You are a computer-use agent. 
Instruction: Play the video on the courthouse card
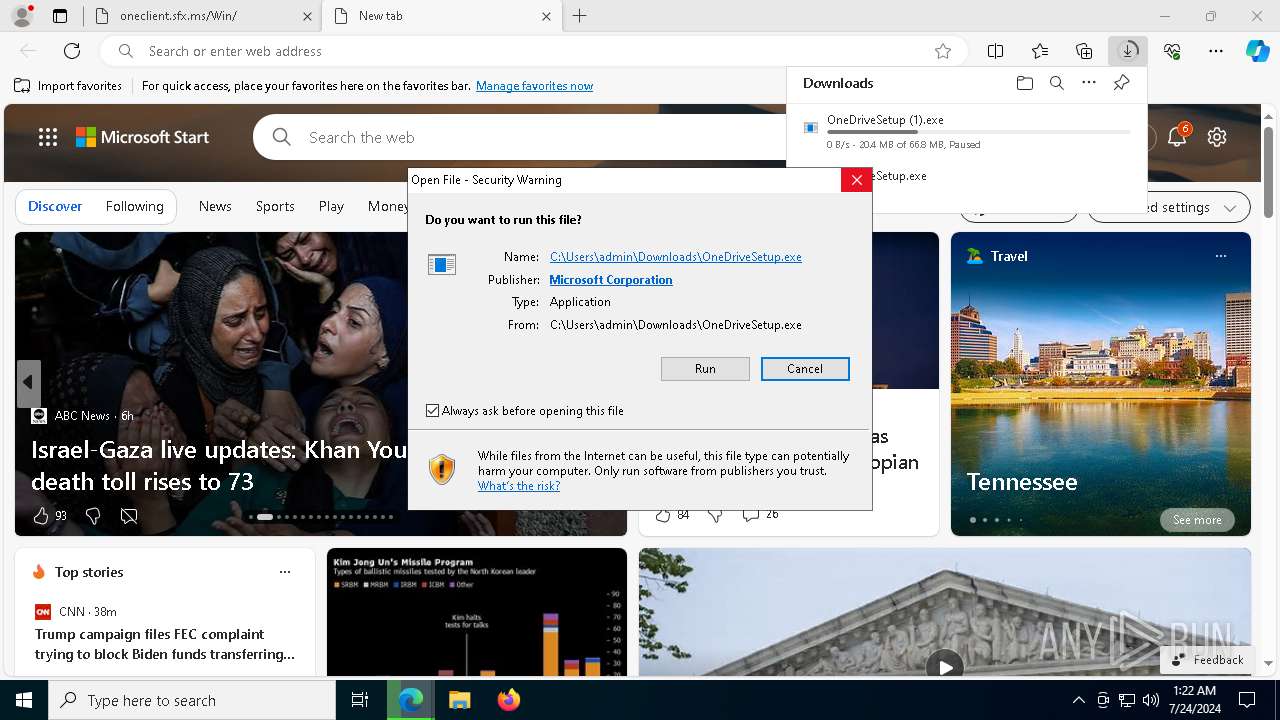pyautogui.click(x=944, y=665)
